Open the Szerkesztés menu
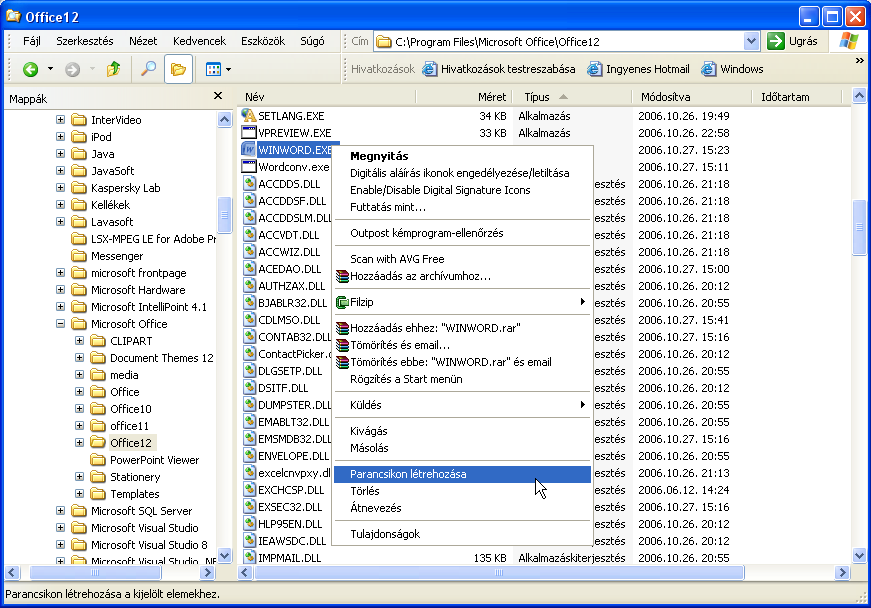Screen dimensions: 871x608 click(84, 41)
